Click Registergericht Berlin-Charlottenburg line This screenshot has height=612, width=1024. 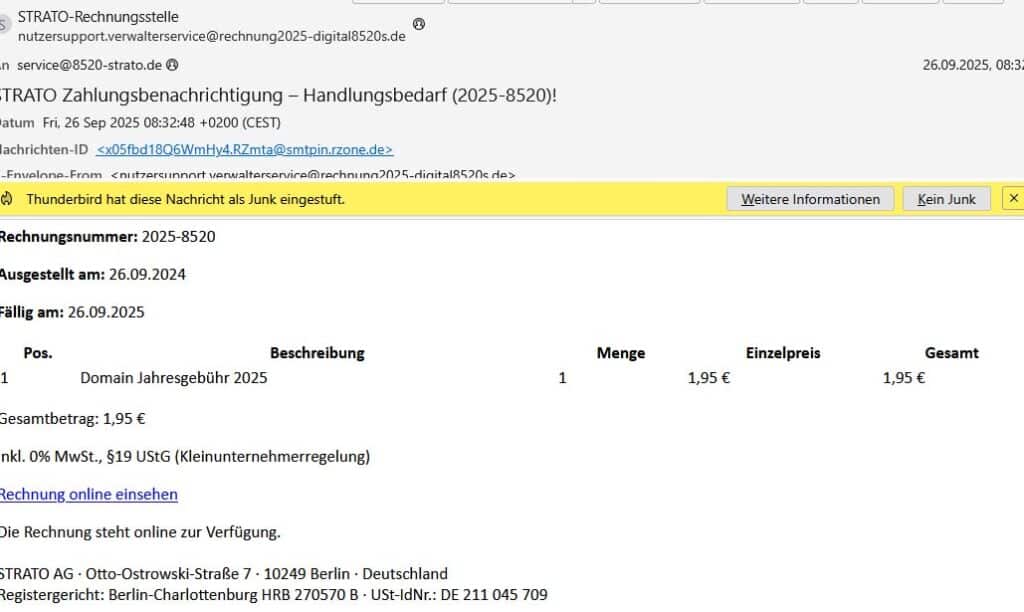pyautogui.click(x=274, y=595)
